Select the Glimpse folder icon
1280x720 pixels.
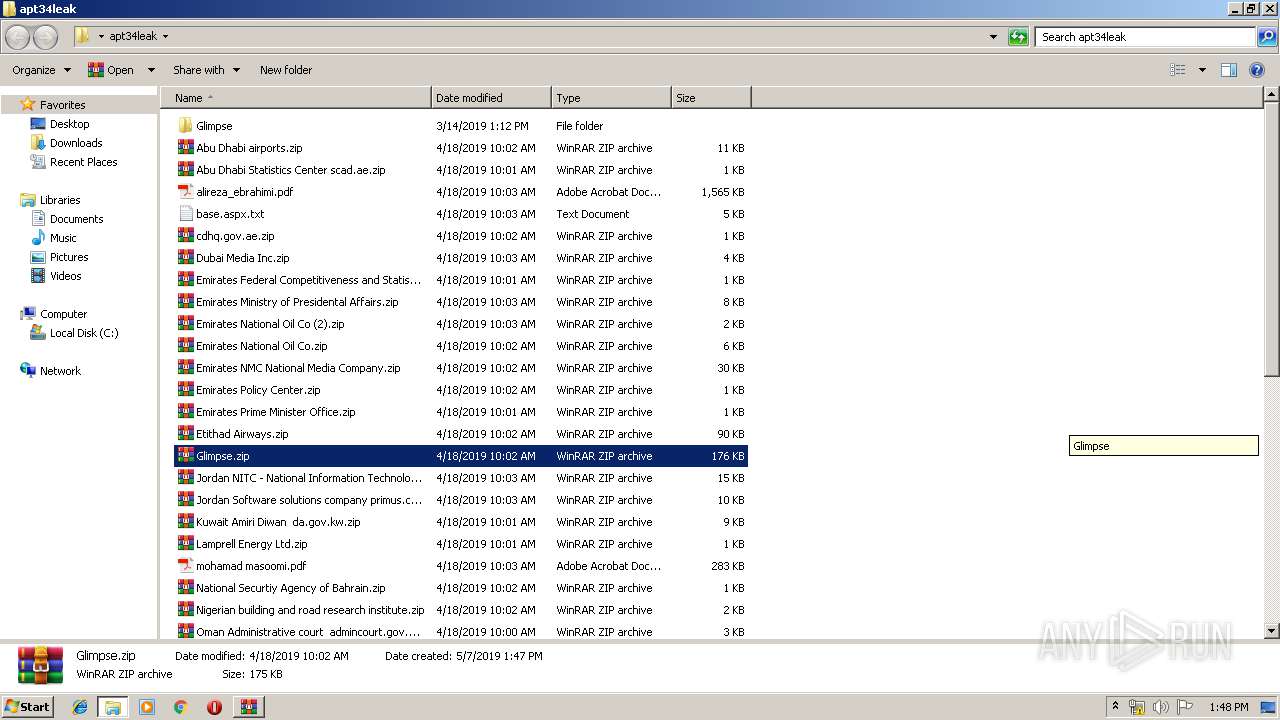pos(185,126)
